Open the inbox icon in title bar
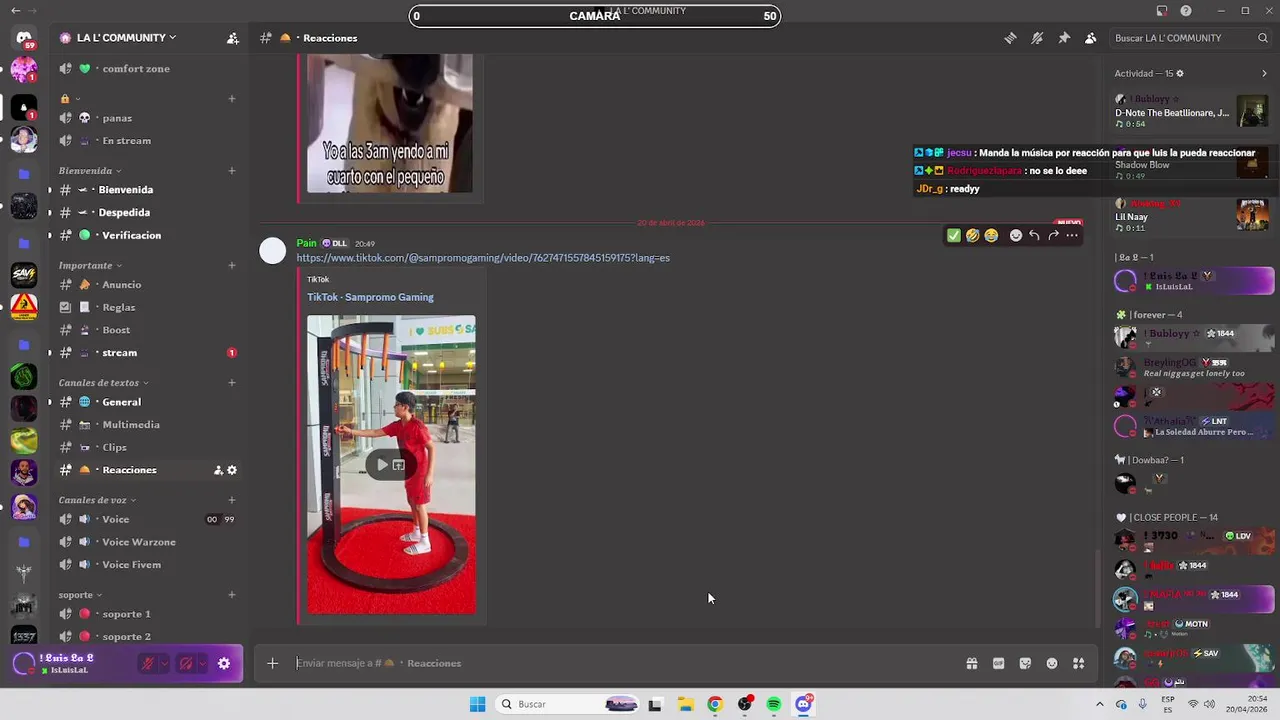Viewport: 1280px width, 720px height. pyautogui.click(x=1162, y=11)
